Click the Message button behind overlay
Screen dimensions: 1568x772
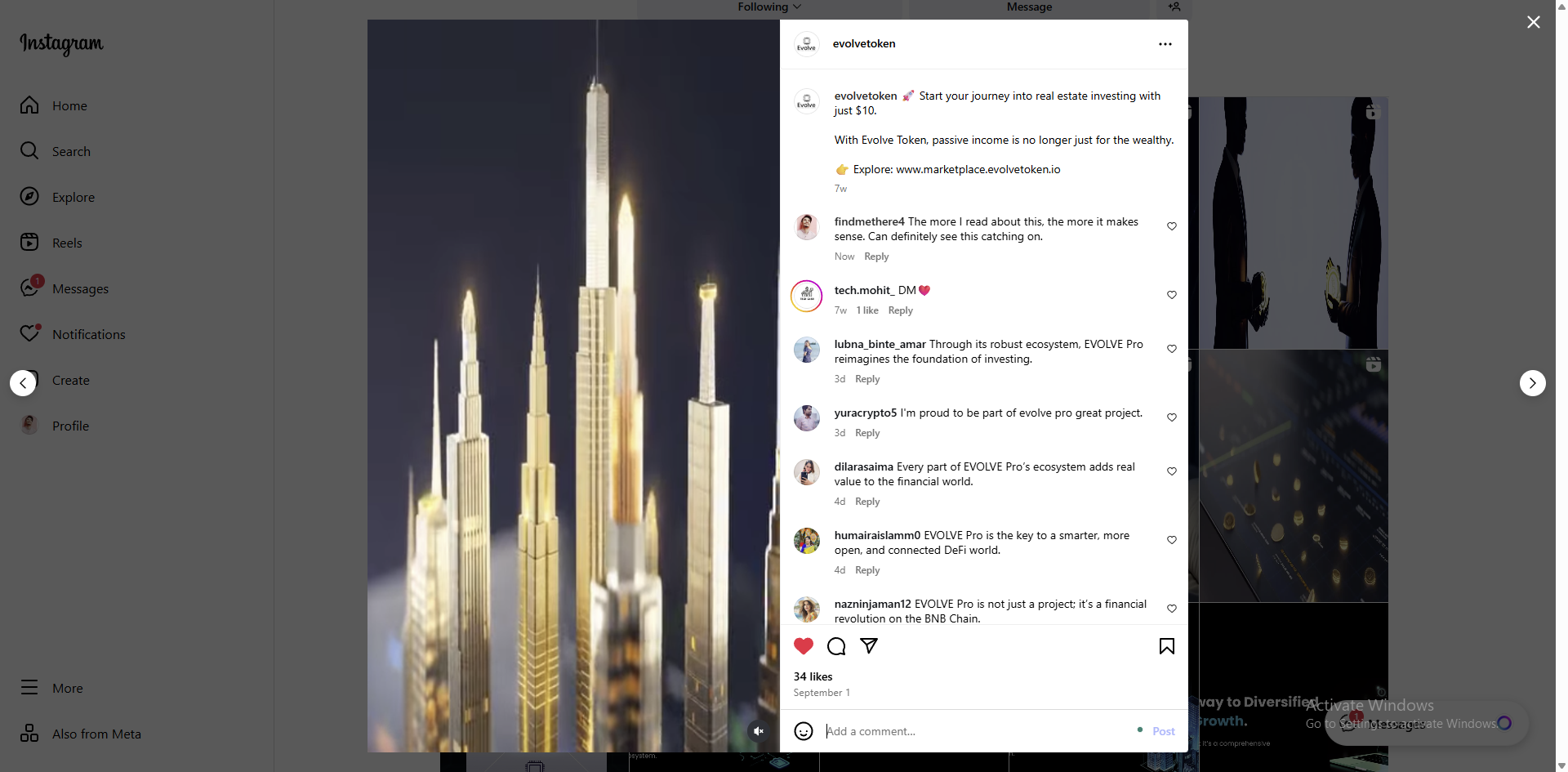pyautogui.click(x=1029, y=7)
